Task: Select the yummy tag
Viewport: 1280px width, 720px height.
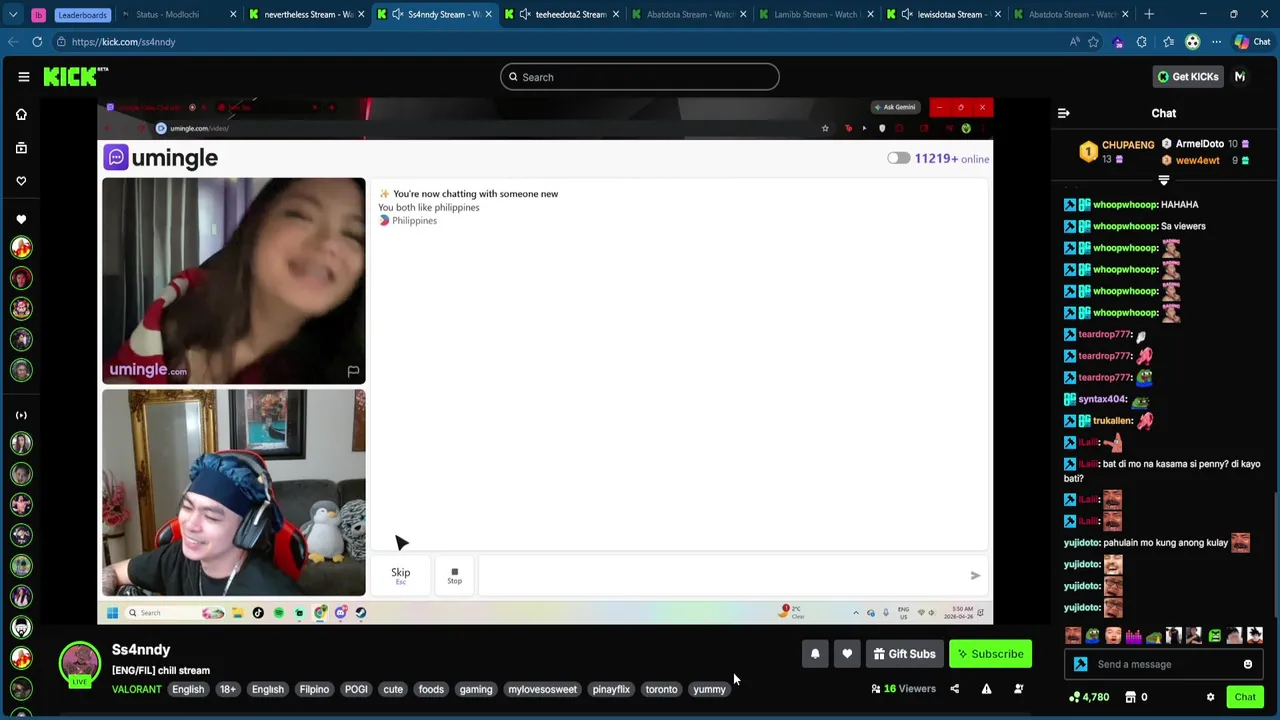Action: click(x=709, y=689)
